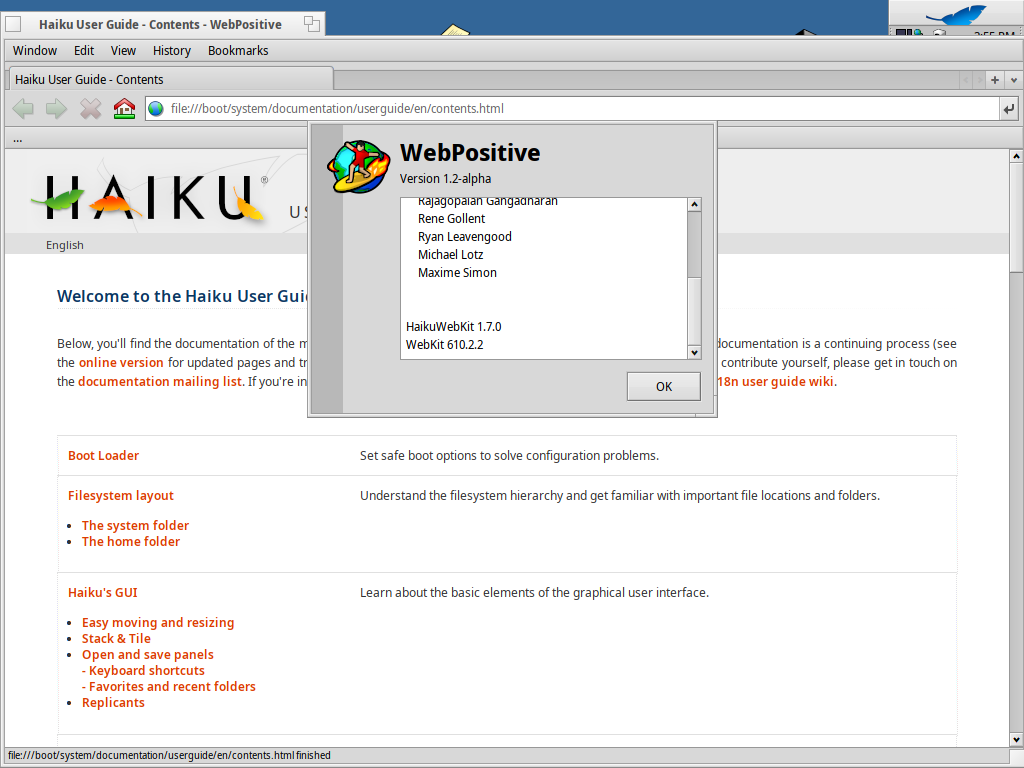Click the HaikuWebKit 1.7.0 line
1024x768 pixels.
[x=453, y=327]
